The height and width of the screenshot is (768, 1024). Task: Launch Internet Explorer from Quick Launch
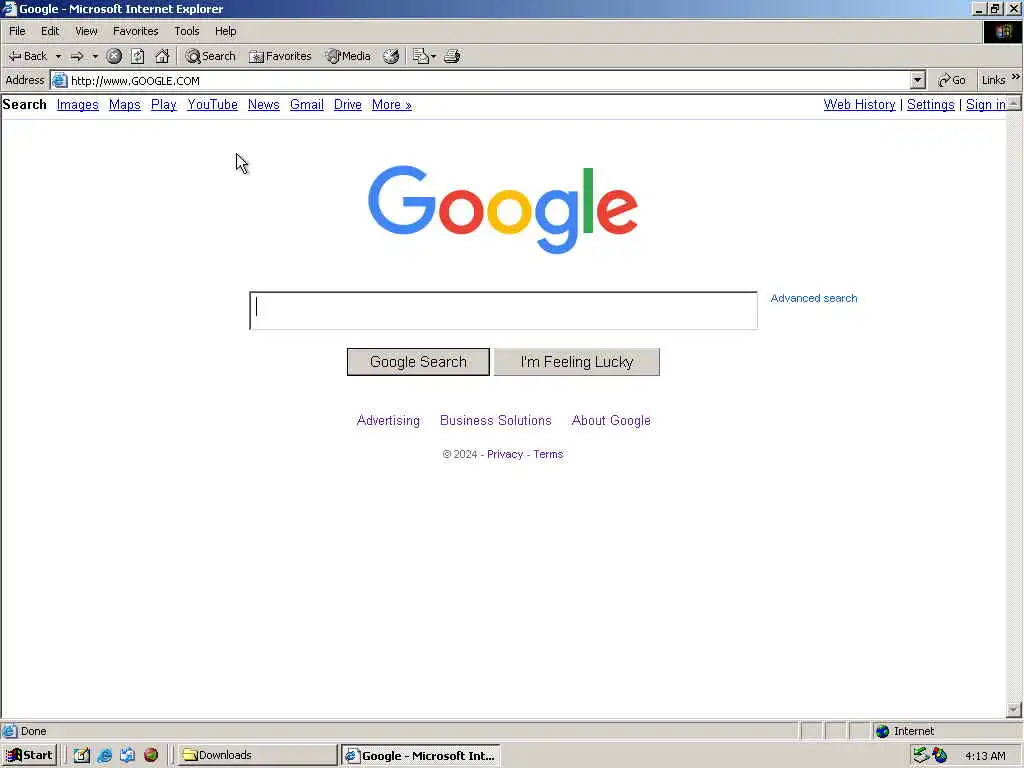104,756
